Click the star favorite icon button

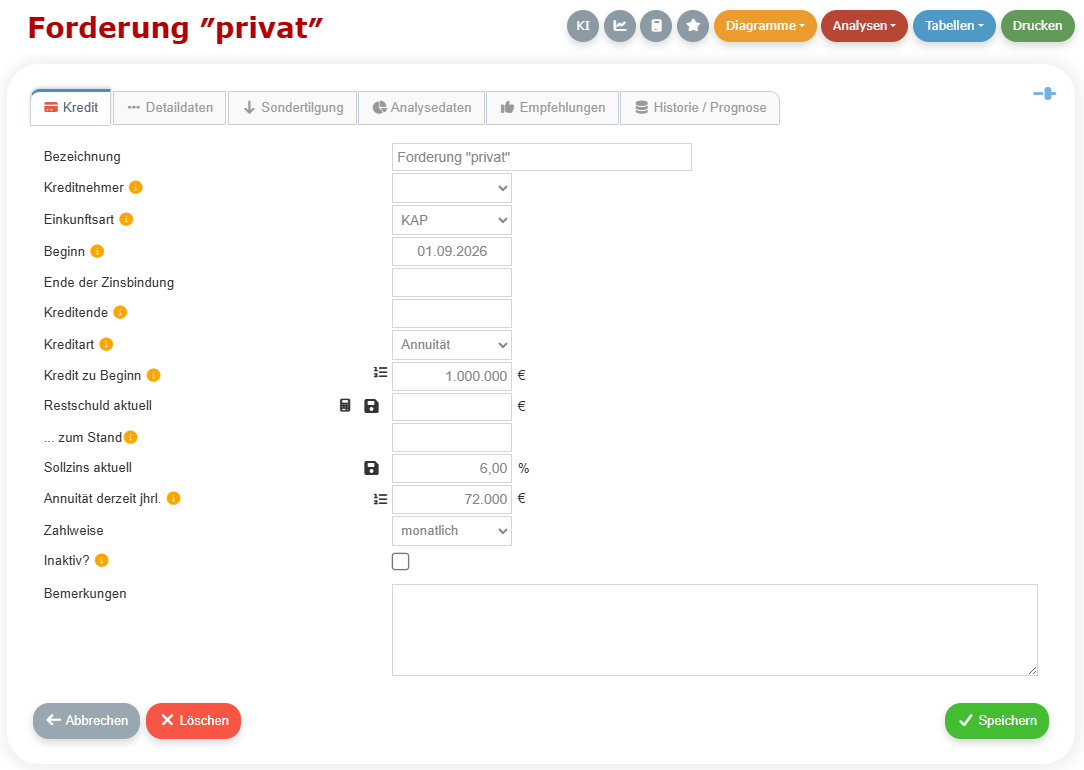(x=693, y=26)
